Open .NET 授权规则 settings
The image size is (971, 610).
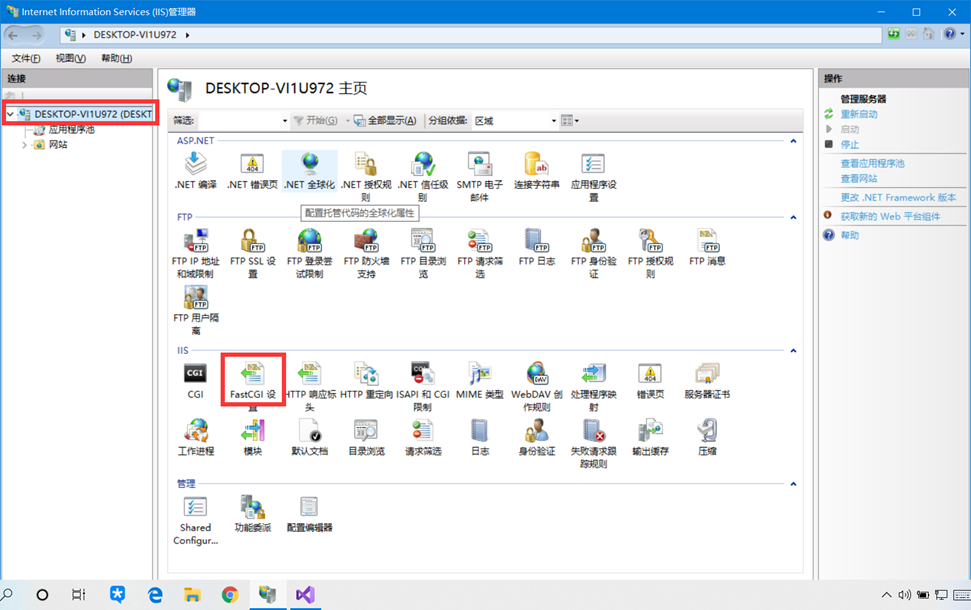tap(366, 177)
